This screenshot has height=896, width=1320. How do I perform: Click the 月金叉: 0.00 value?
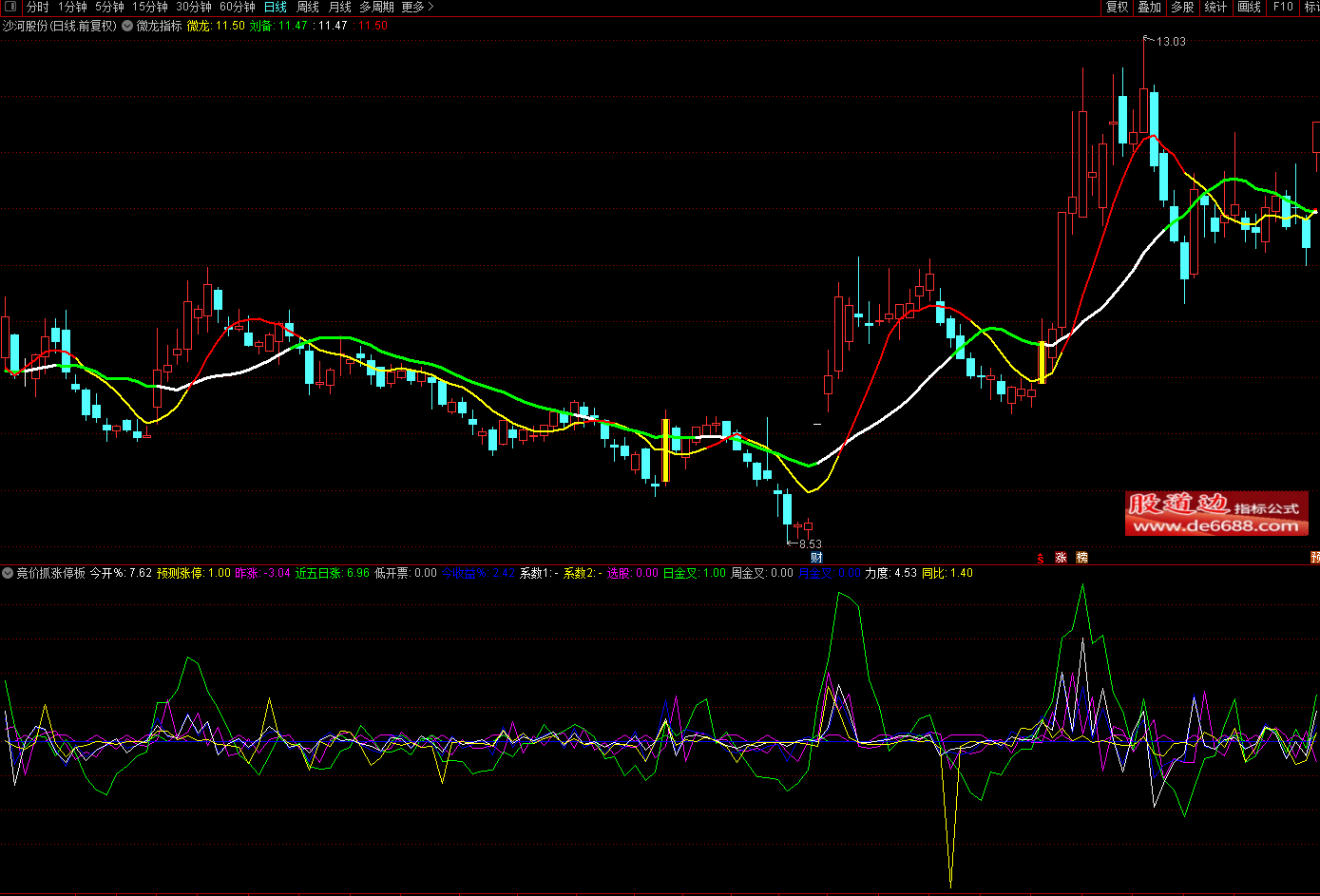tap(830, 573)
